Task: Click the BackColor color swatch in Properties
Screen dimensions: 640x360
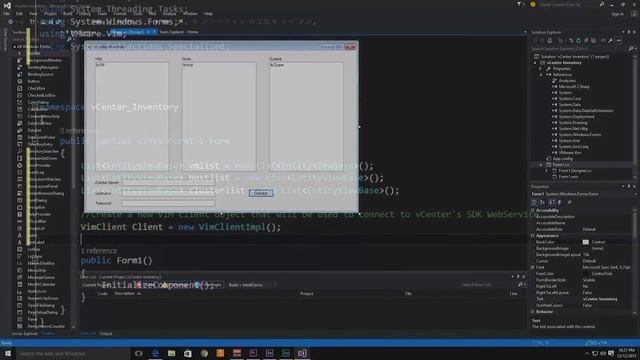Action: tap(586, 242)
